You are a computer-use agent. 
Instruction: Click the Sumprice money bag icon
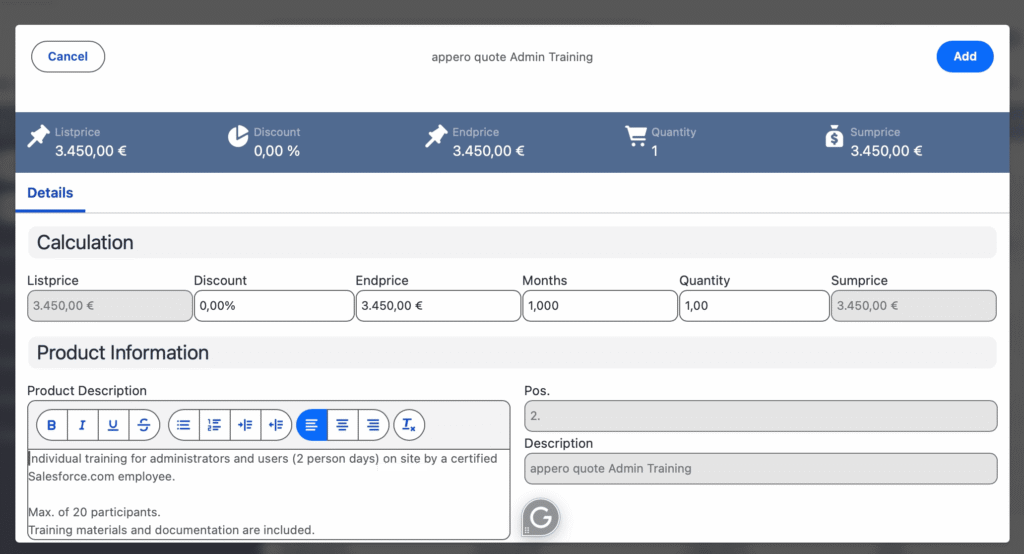pos(834,136)
